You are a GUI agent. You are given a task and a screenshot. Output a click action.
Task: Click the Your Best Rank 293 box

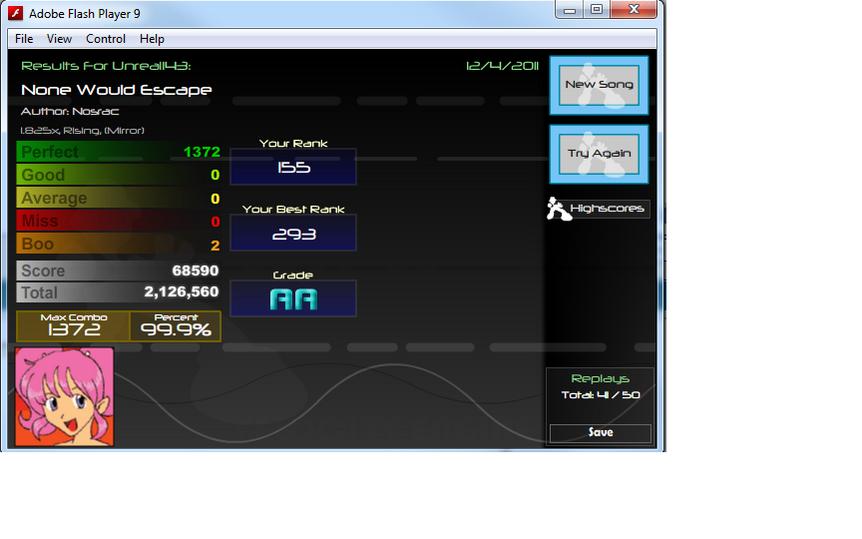pyautogui.click(x=293, y=233)
